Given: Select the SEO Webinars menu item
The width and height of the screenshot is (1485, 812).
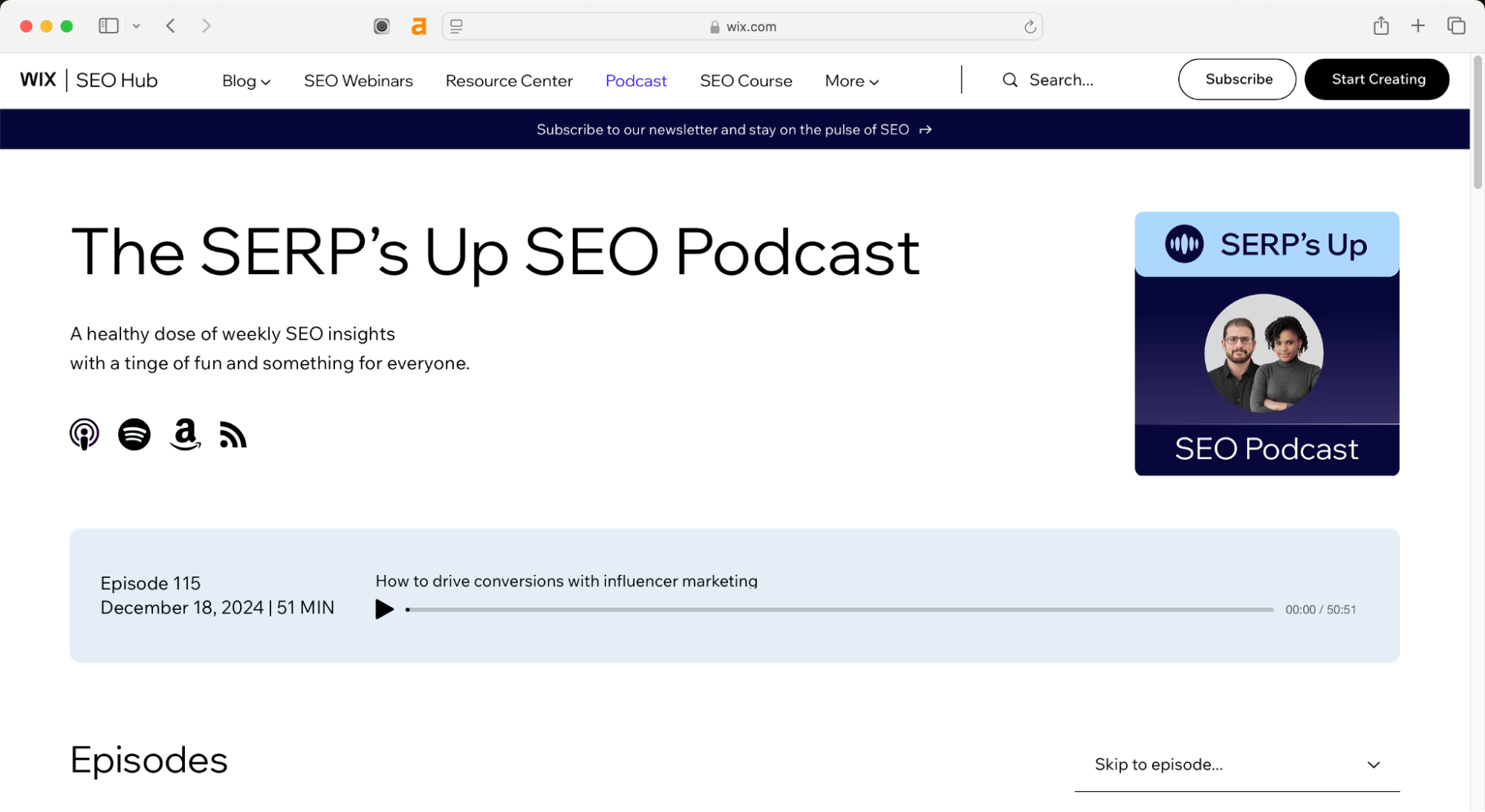Looking at the screenshot, I should pyautogui.click(x=358, y=80).
